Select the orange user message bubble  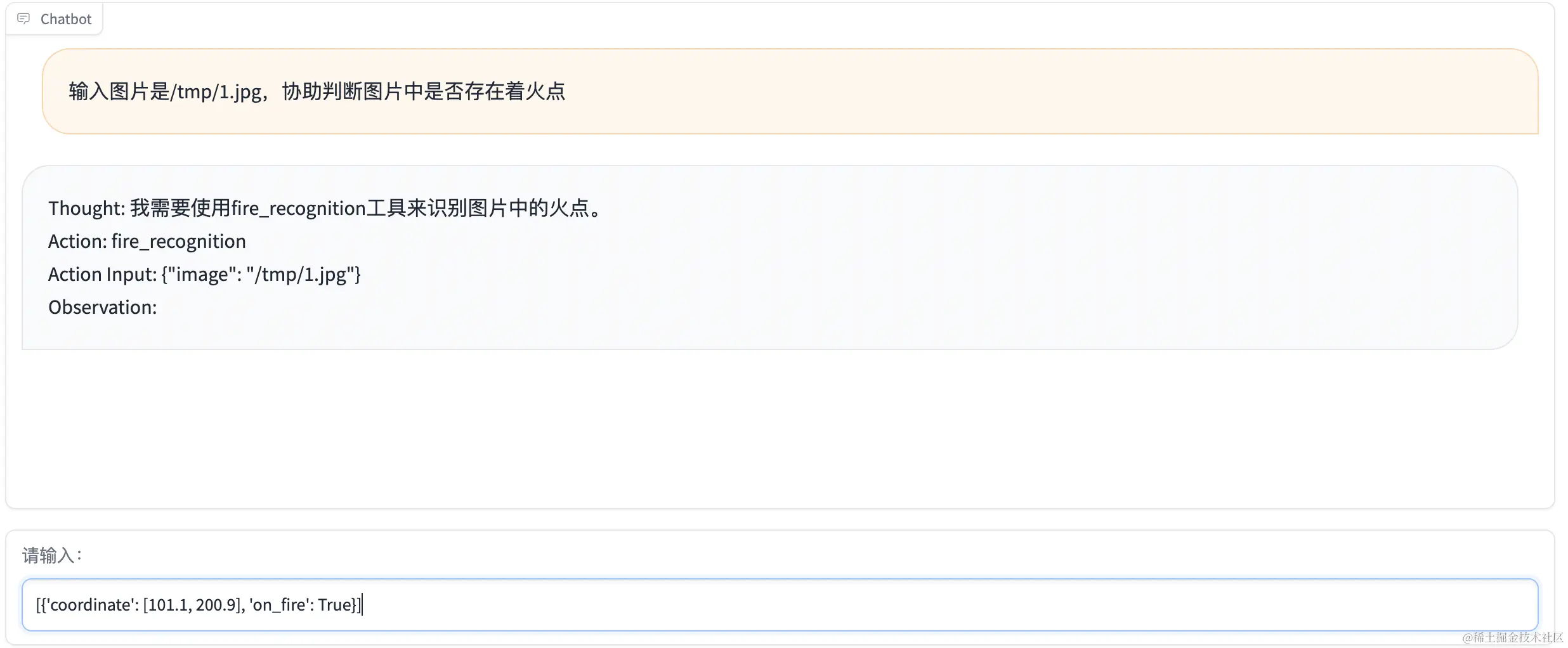(790, 91)
